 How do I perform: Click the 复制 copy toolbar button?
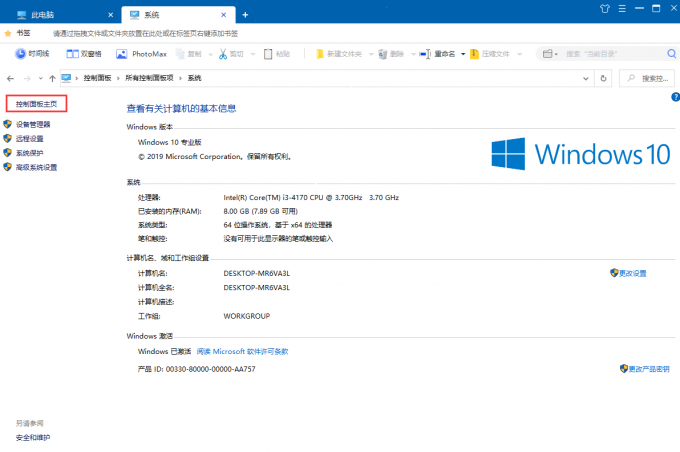pyautogui.click(x=189, y=54)
